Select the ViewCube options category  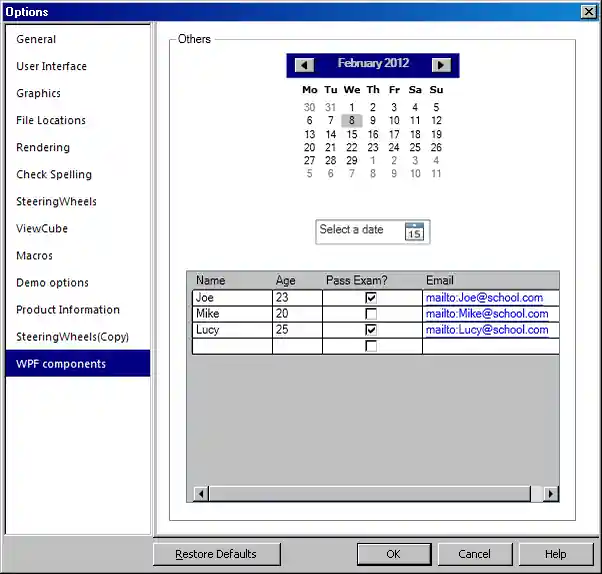click(x=42, y=229)
